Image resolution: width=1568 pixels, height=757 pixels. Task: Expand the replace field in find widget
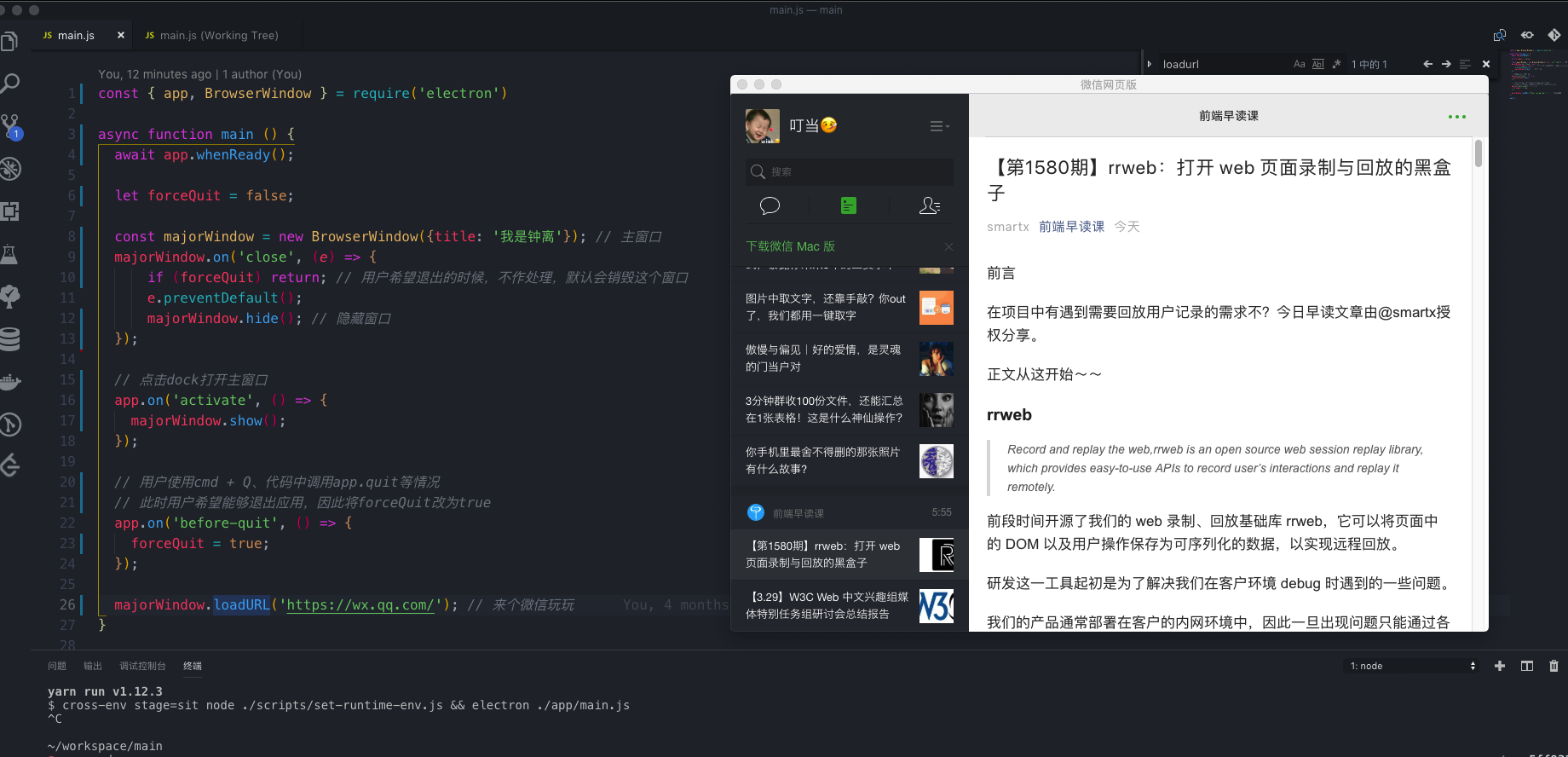pyautogui.click(x=1149, y=64)
